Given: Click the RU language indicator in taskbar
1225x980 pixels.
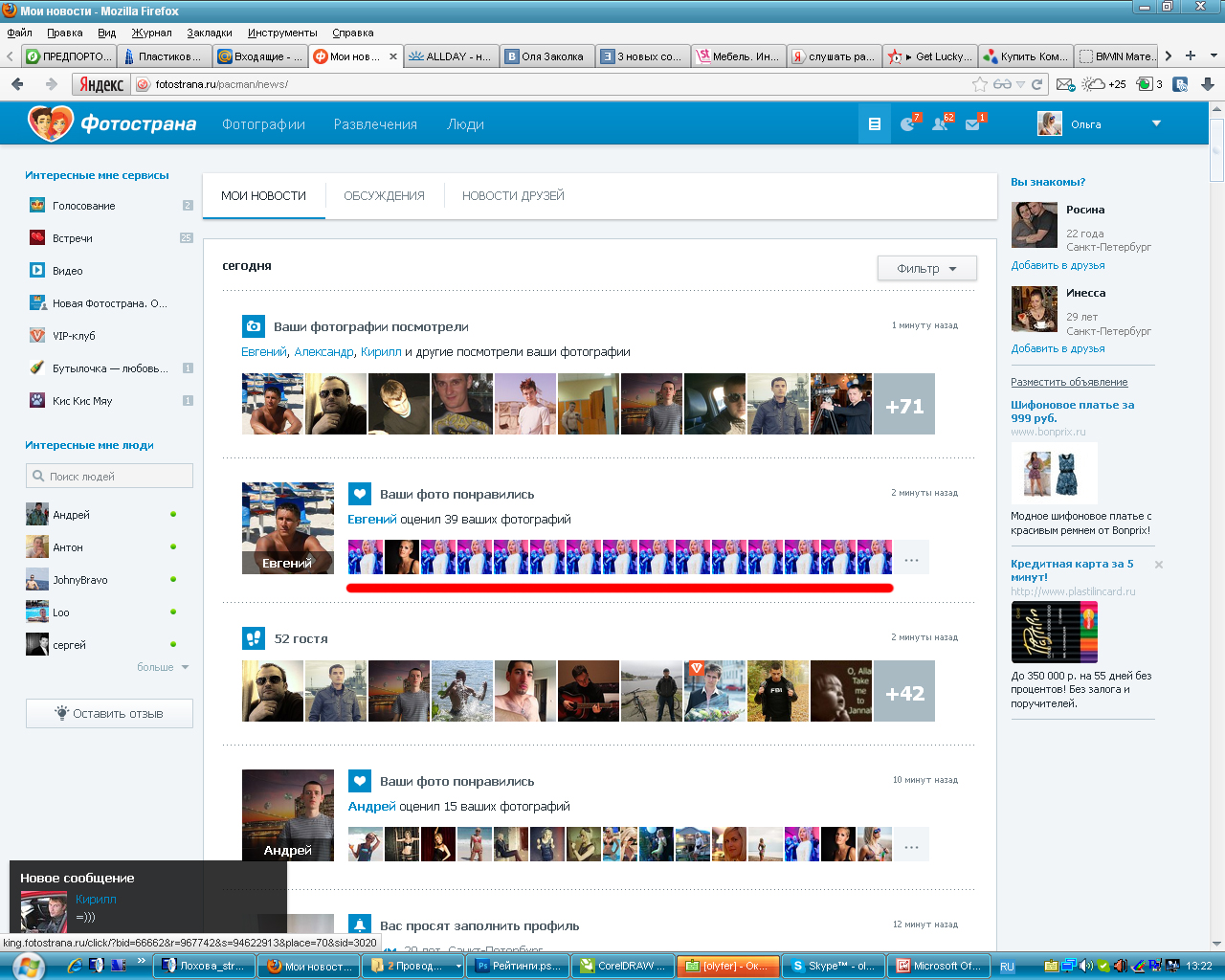Looking at the screenshot, I should (x=1007, y=967).
